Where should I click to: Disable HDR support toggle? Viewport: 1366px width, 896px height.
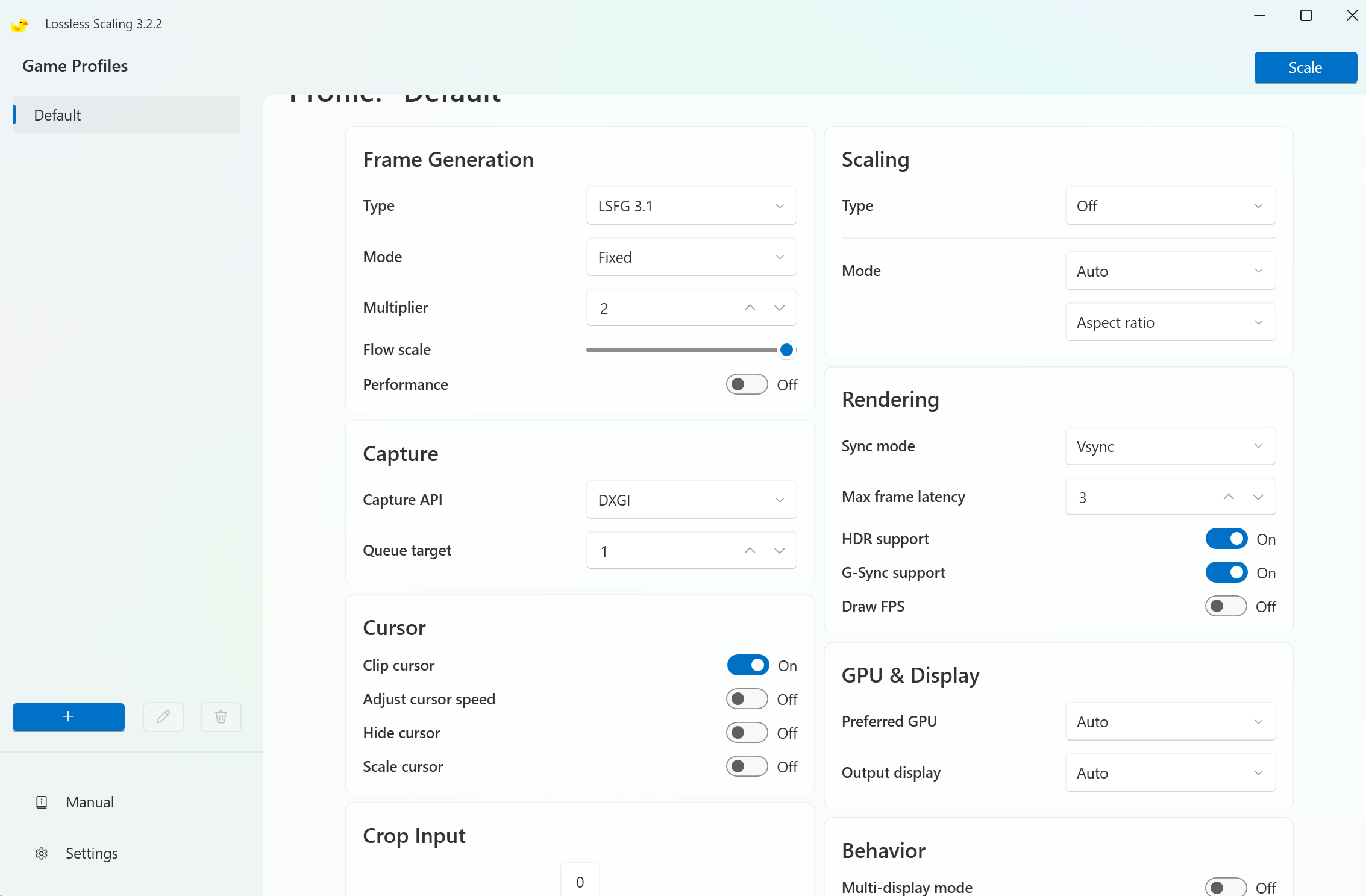pos(1226,539)
